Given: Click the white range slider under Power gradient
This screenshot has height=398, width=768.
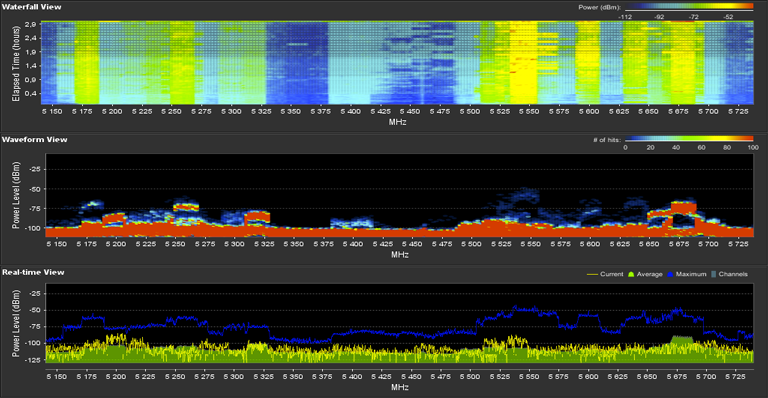Looking at the screenshot, I should [689, 10].
